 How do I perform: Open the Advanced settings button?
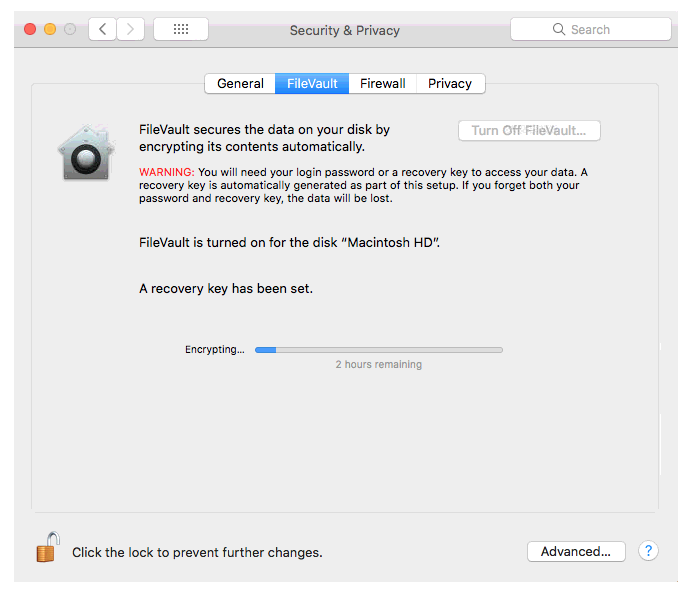pyautogui.click(x=576, y=551)
